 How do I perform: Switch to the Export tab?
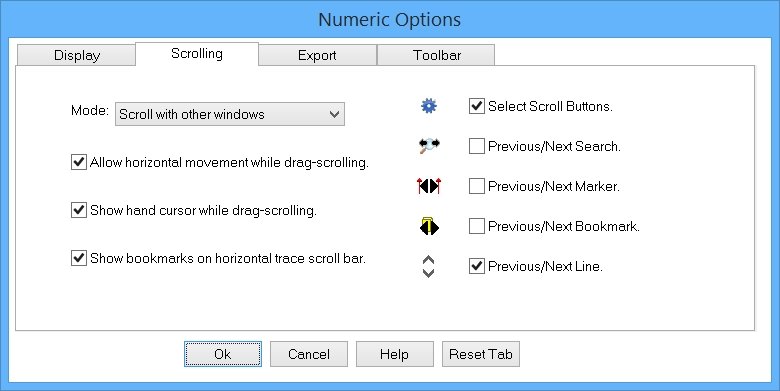click(x=317, y=55)
